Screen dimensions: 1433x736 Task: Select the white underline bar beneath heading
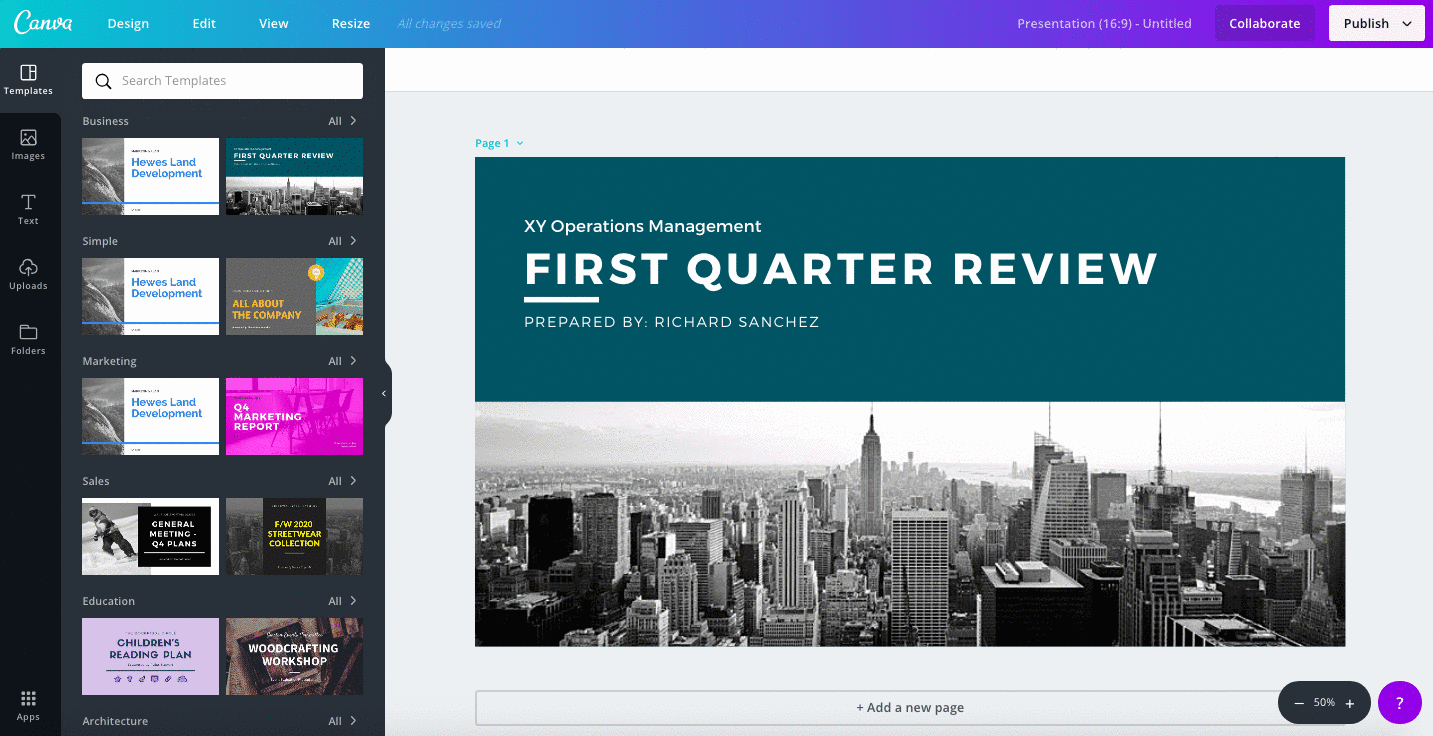pyautogui.click(x=561, y=299)
